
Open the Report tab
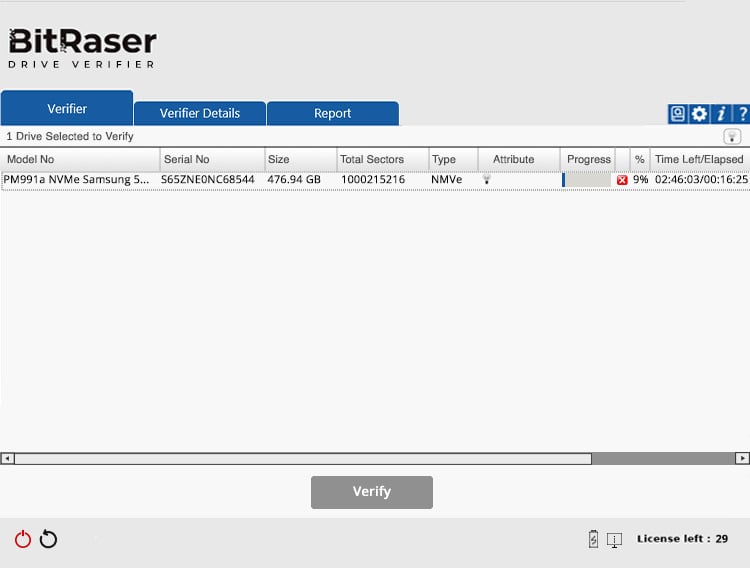click(x=332, y=113)
